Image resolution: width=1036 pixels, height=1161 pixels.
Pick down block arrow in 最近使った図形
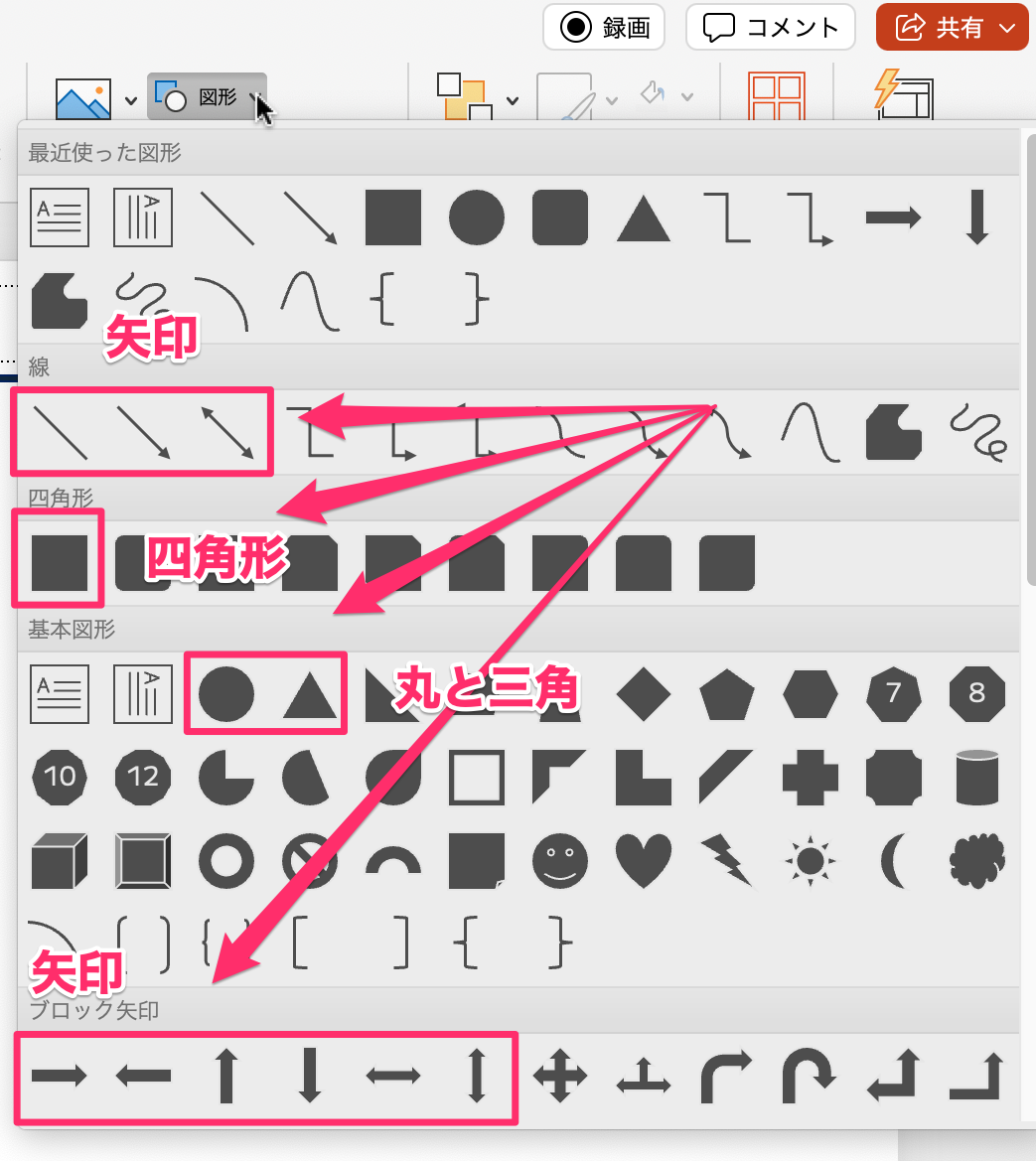coord(977,218)
